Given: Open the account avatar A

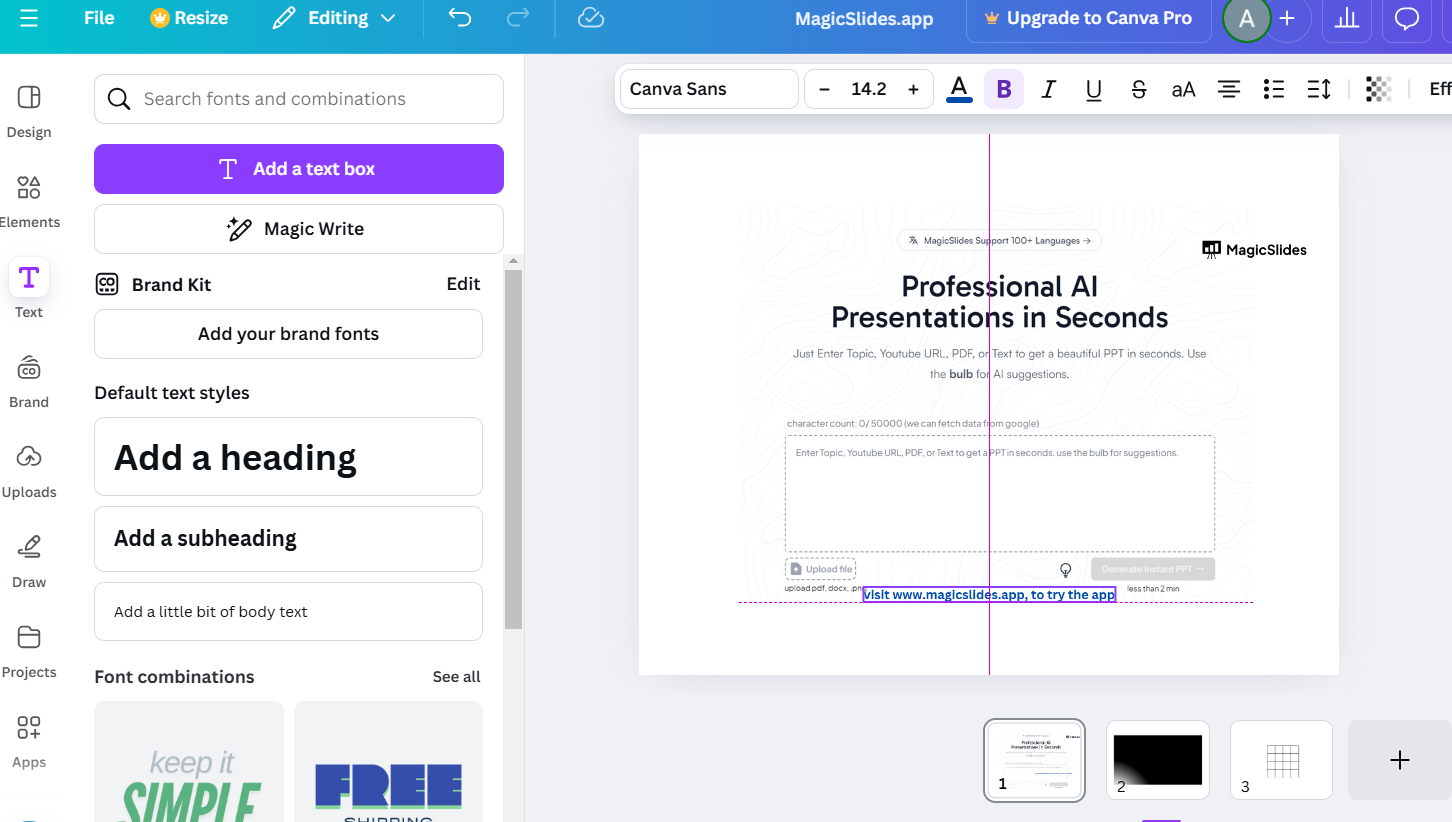Looking at the screenshot, I should (1246, 19).
